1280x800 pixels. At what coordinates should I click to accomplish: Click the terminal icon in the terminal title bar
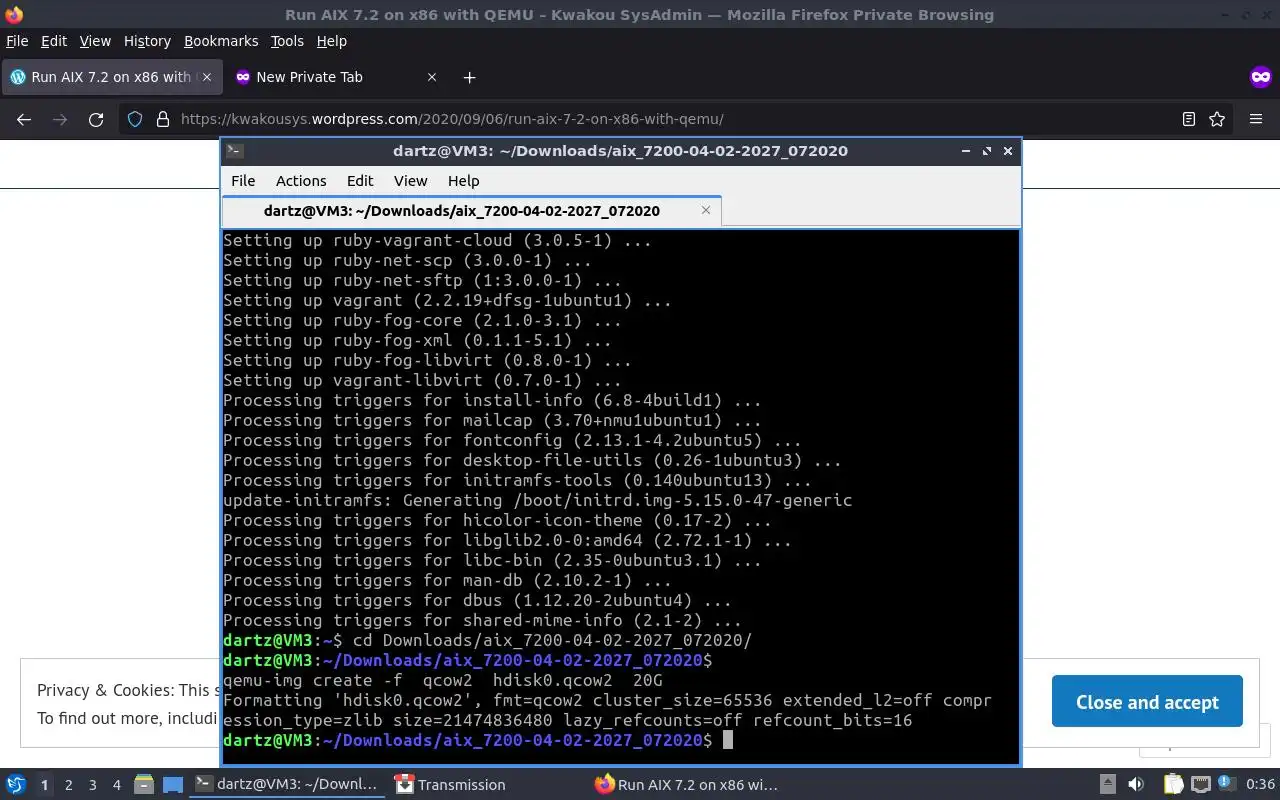point(234,151)
